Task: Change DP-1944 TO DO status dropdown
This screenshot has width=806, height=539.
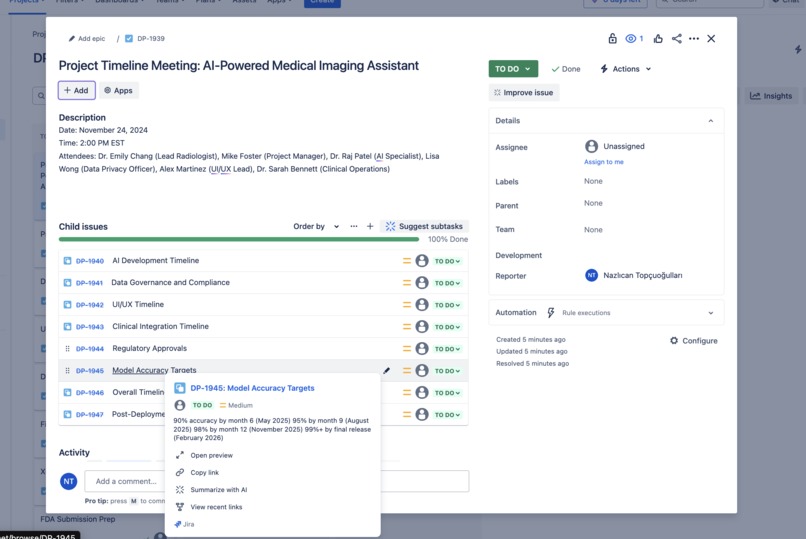Action: [x=447, y=349]
